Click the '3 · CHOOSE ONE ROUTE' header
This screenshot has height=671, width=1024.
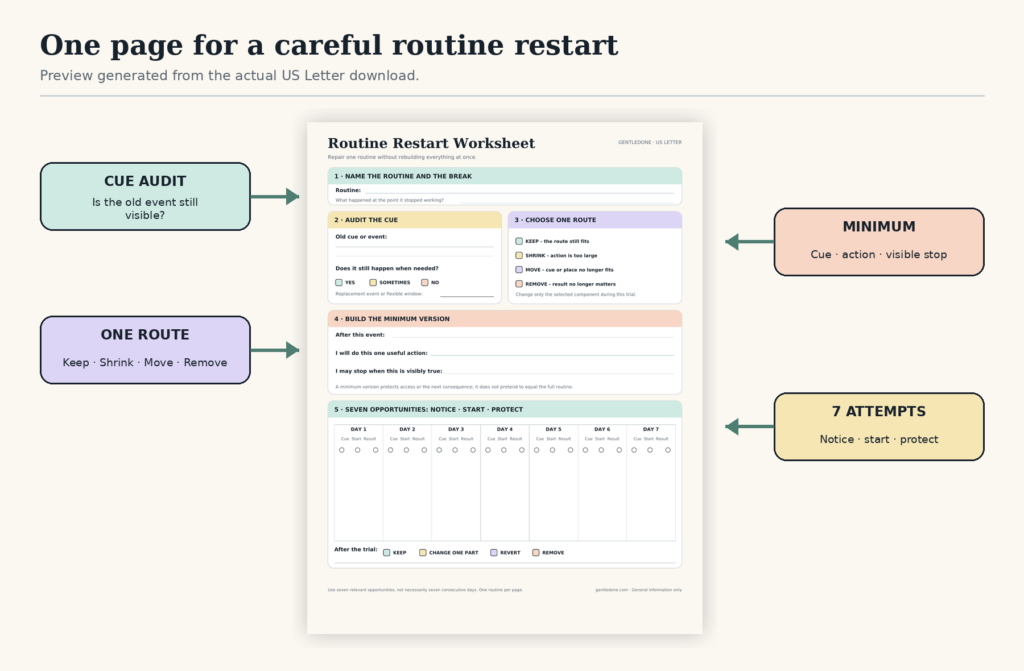595,220
